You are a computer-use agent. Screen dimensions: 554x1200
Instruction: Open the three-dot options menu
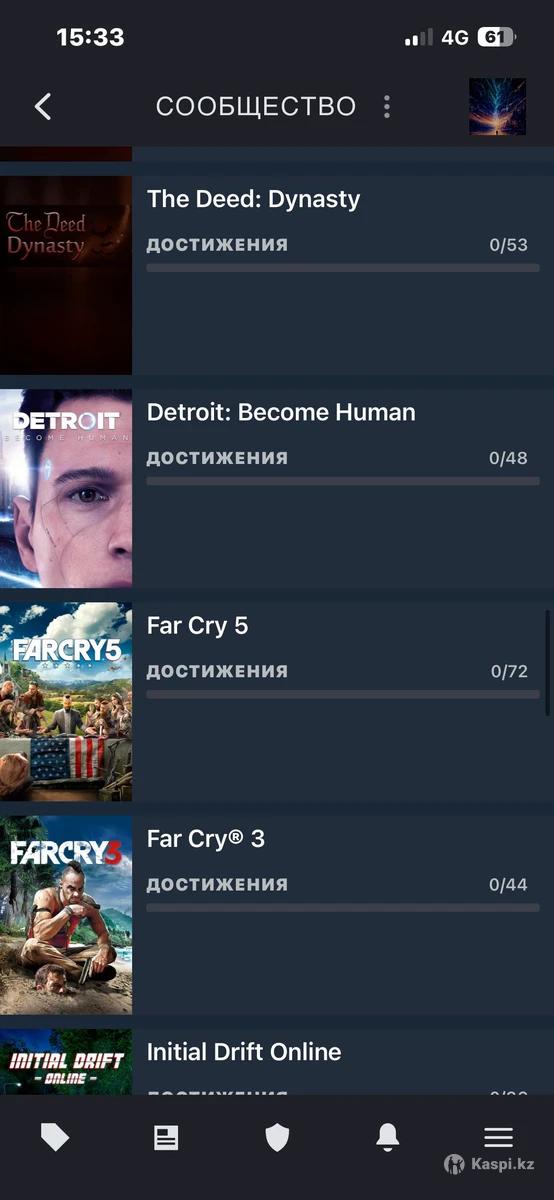(387, 106)
